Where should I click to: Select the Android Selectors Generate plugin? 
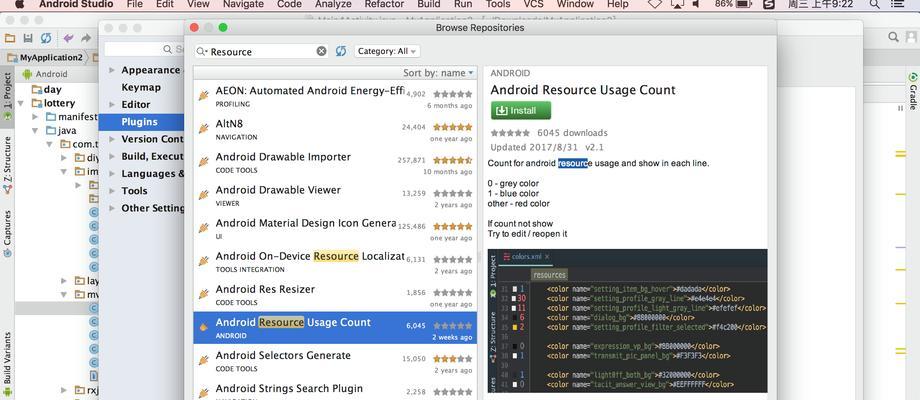[x=335, y=361]
